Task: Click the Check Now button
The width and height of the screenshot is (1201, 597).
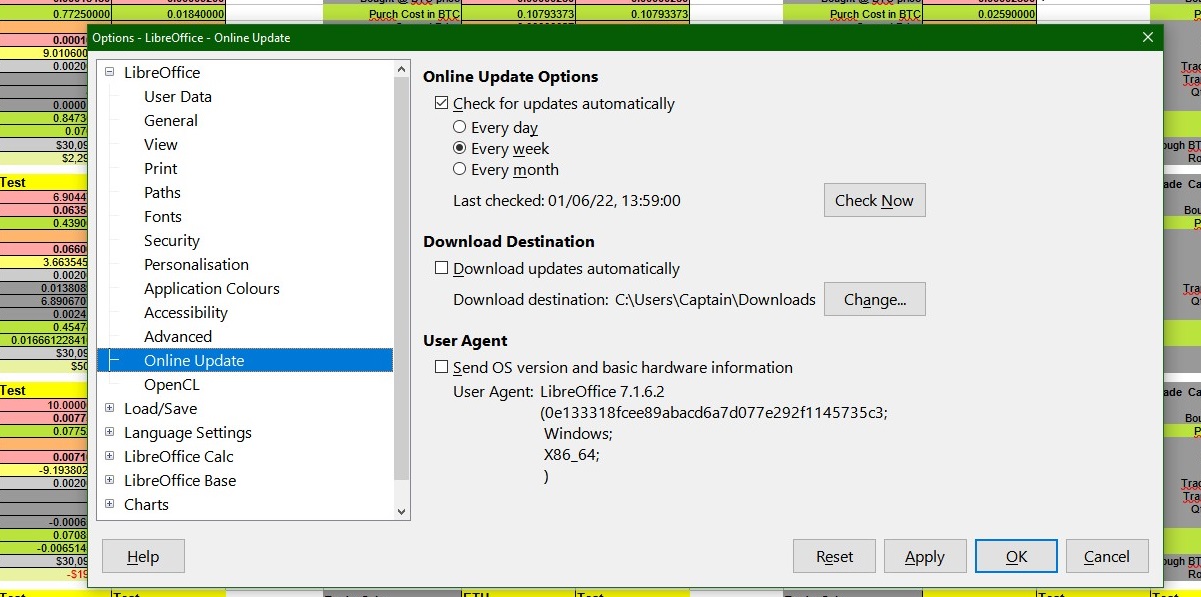Action: click(875, 200)
